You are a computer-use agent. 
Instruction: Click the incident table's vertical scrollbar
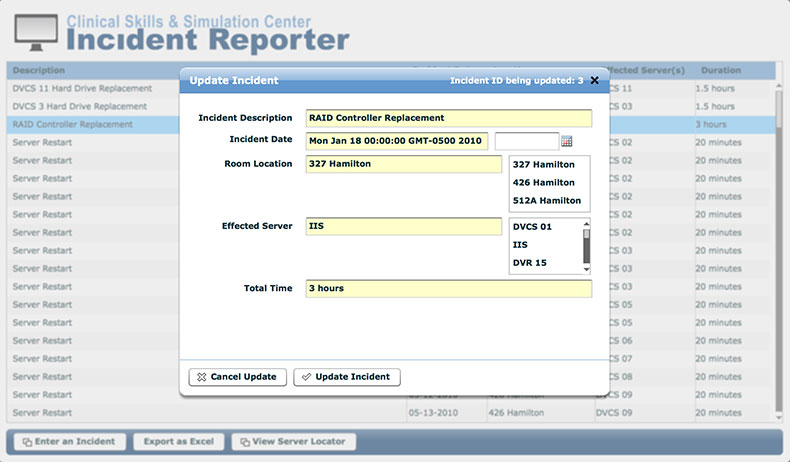[x=779, y=252]
